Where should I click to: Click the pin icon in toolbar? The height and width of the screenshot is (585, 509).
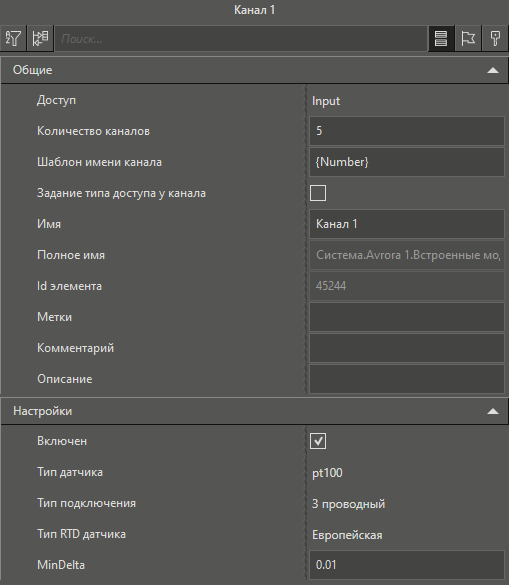[495, 38]
